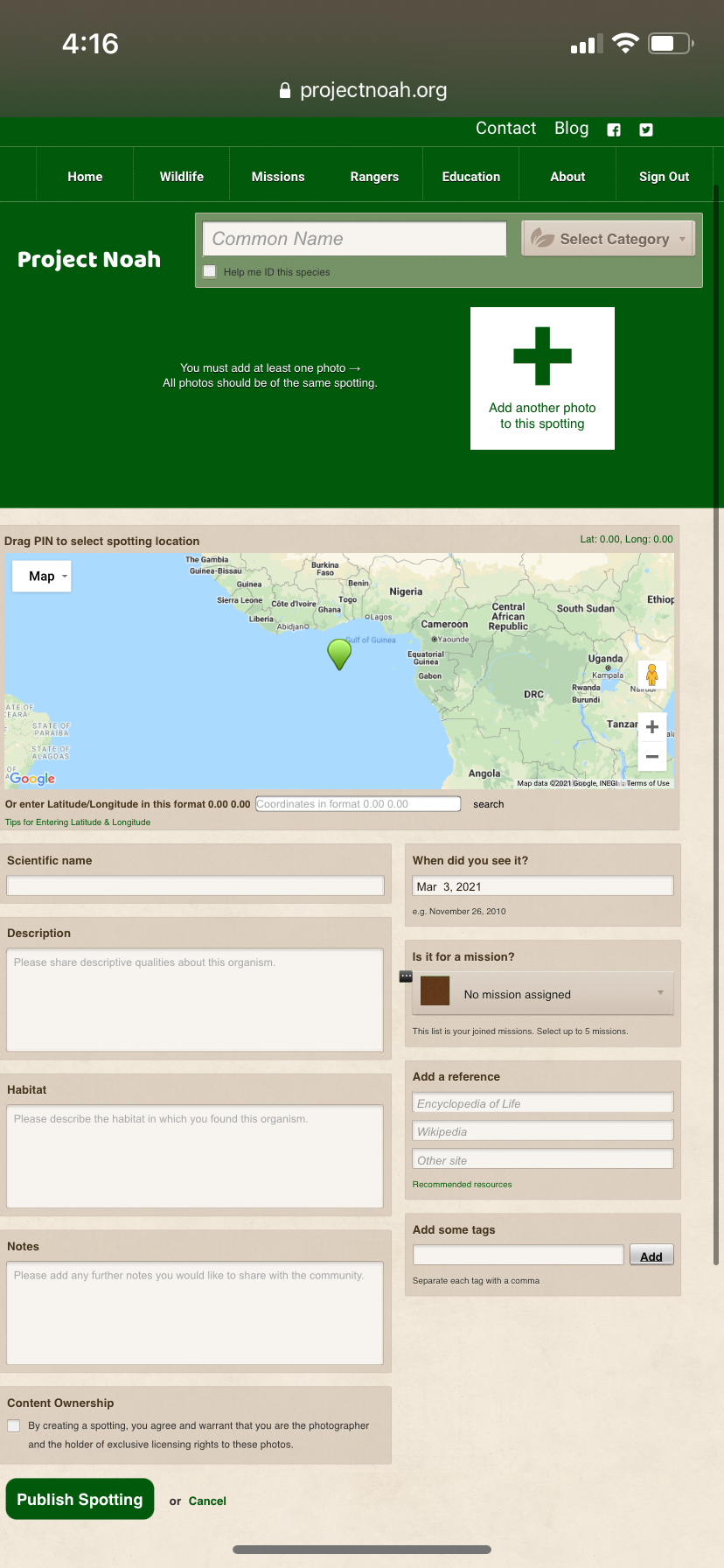Focus the Encyclopedia of Life reference field
The image size is (724, 1568).
click(542, 1102)
